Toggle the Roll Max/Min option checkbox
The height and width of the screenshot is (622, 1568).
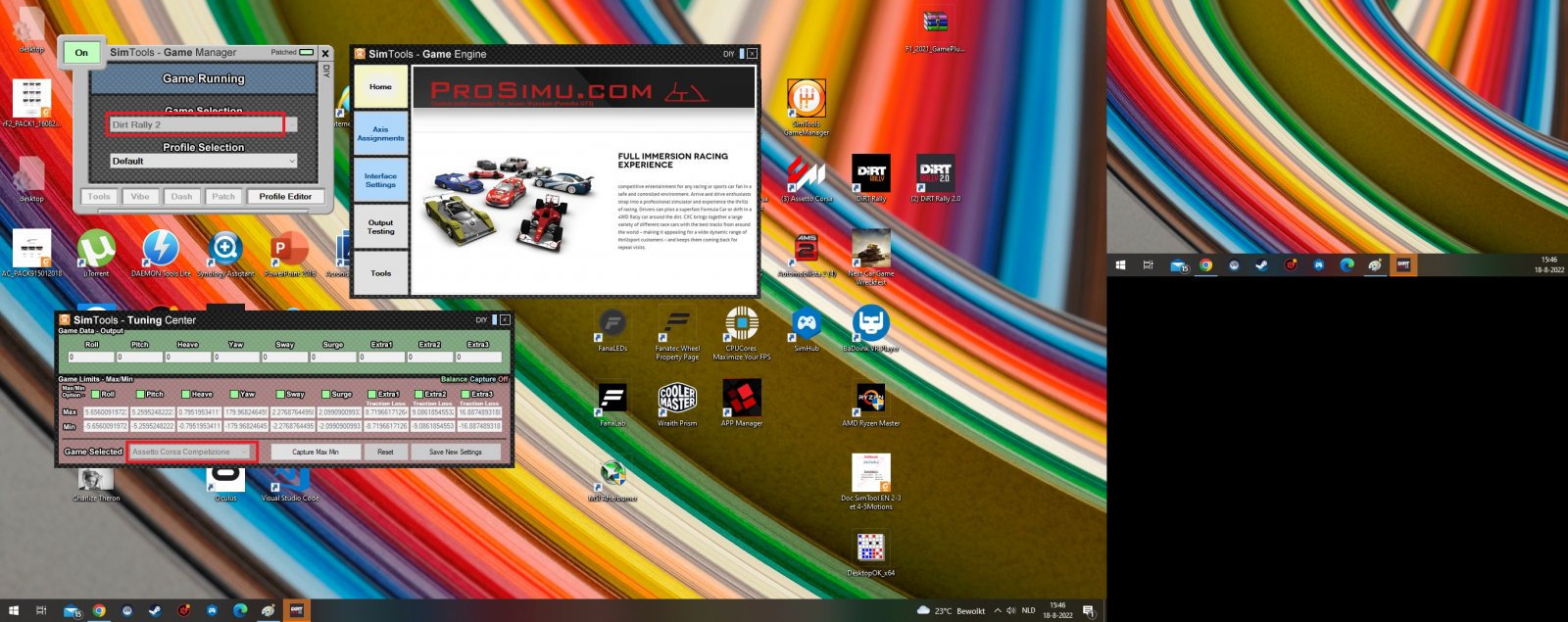pyautogui.click(x=96, y=394)
